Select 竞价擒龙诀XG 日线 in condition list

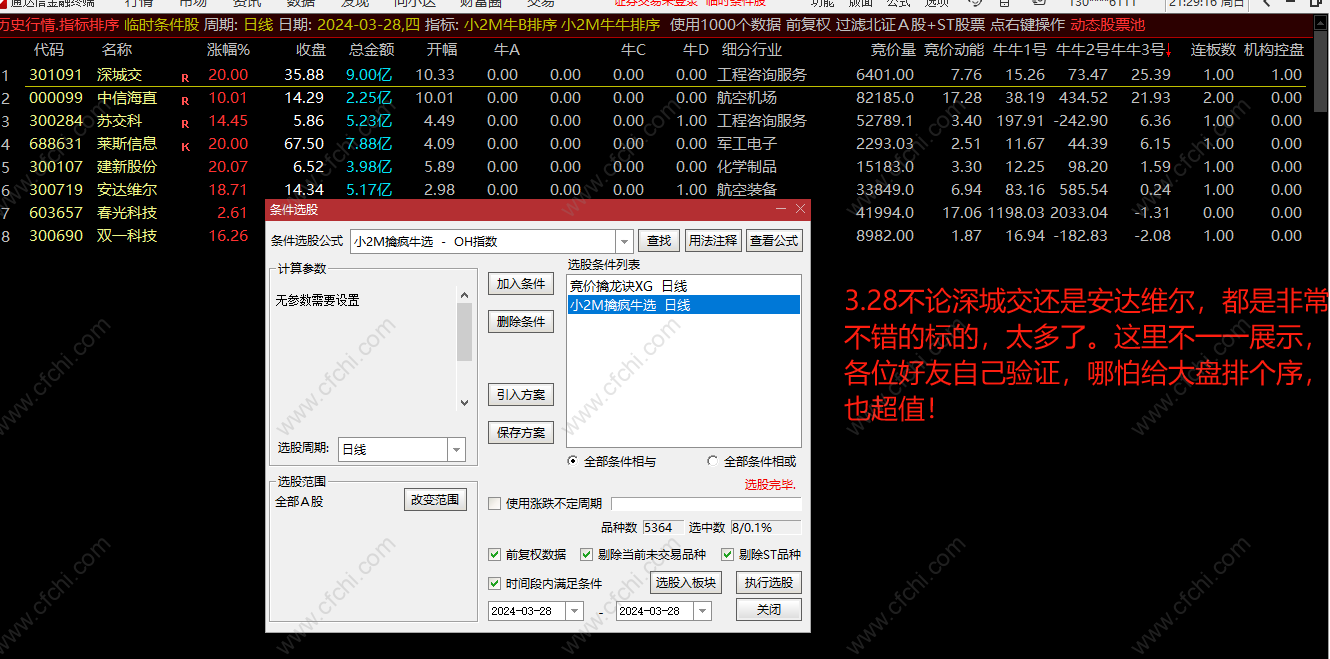click(x=684, y=287)
